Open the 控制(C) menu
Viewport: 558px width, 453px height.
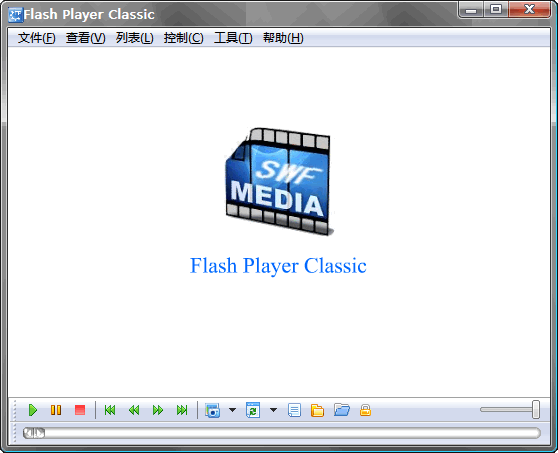pyautogui.click(x=184, y=38)
